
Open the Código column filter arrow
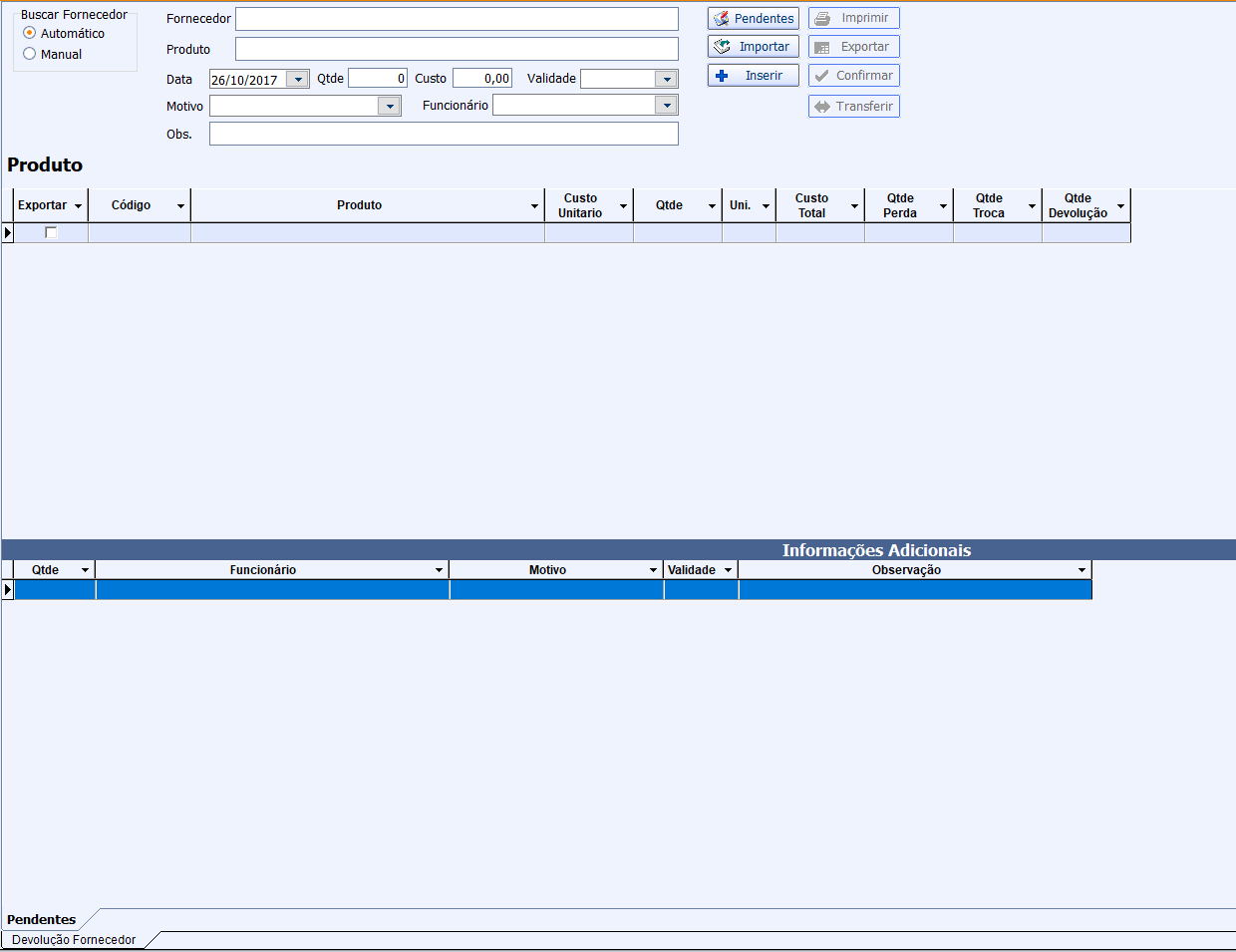coord(180,206)
